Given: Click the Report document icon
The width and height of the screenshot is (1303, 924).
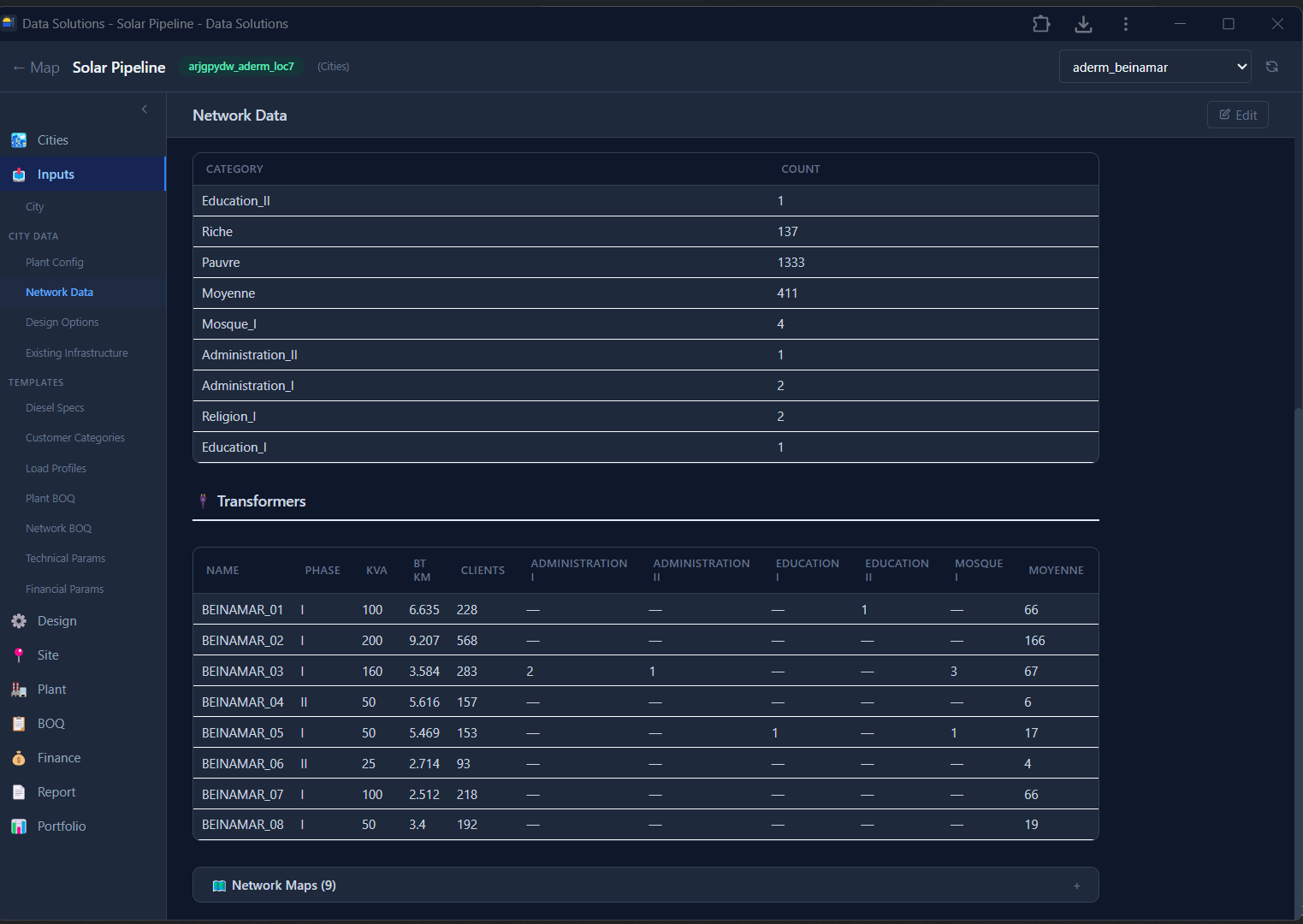Looking at the screenshot, I should coord(19,792).
